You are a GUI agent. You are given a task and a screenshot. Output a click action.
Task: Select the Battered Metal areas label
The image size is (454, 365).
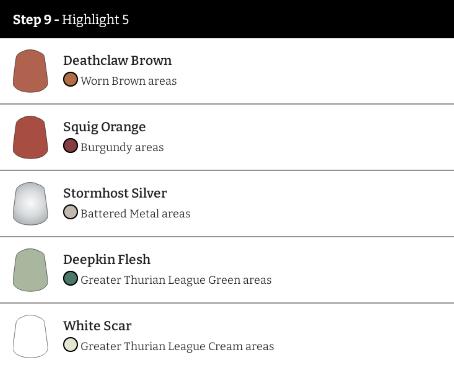[x=135, y=214]
